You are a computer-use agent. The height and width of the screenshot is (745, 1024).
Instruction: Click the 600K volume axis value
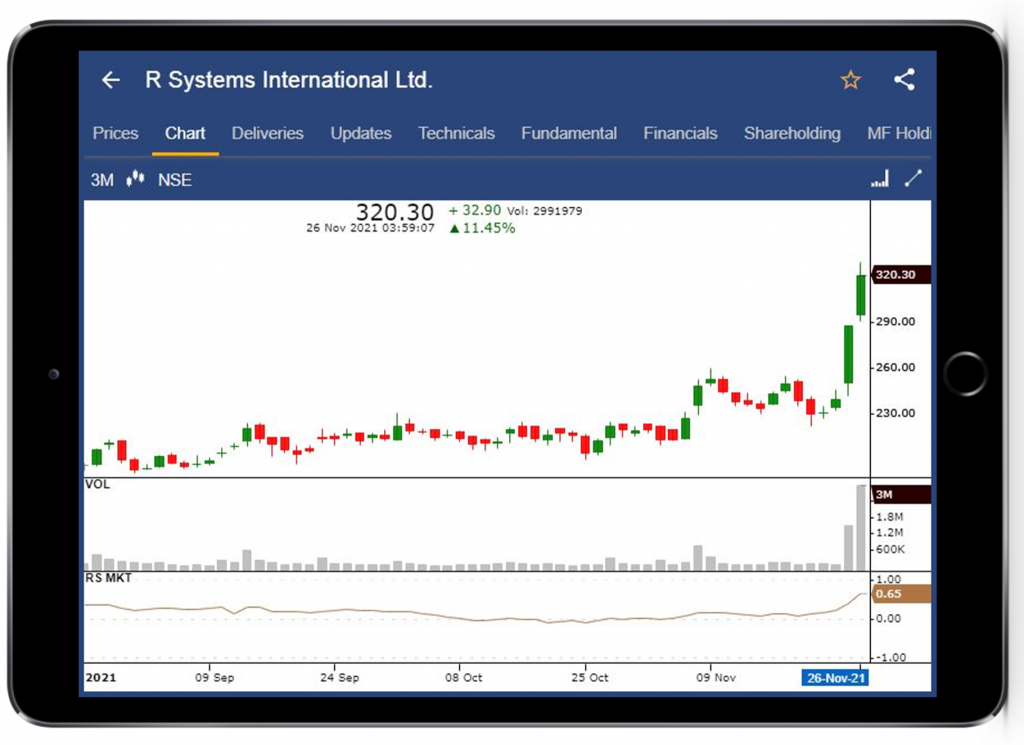tap(890, 549)
